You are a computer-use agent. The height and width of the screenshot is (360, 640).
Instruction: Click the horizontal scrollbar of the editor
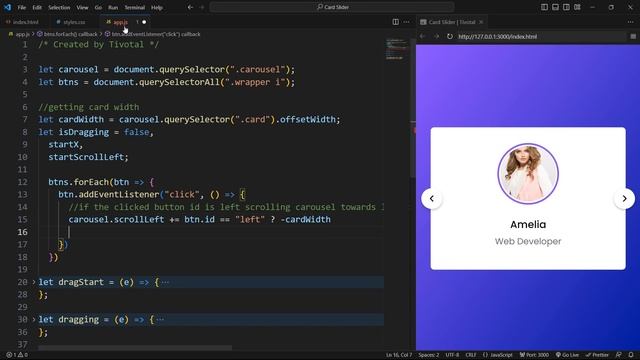pyautogui.click(x=135, y=348)
